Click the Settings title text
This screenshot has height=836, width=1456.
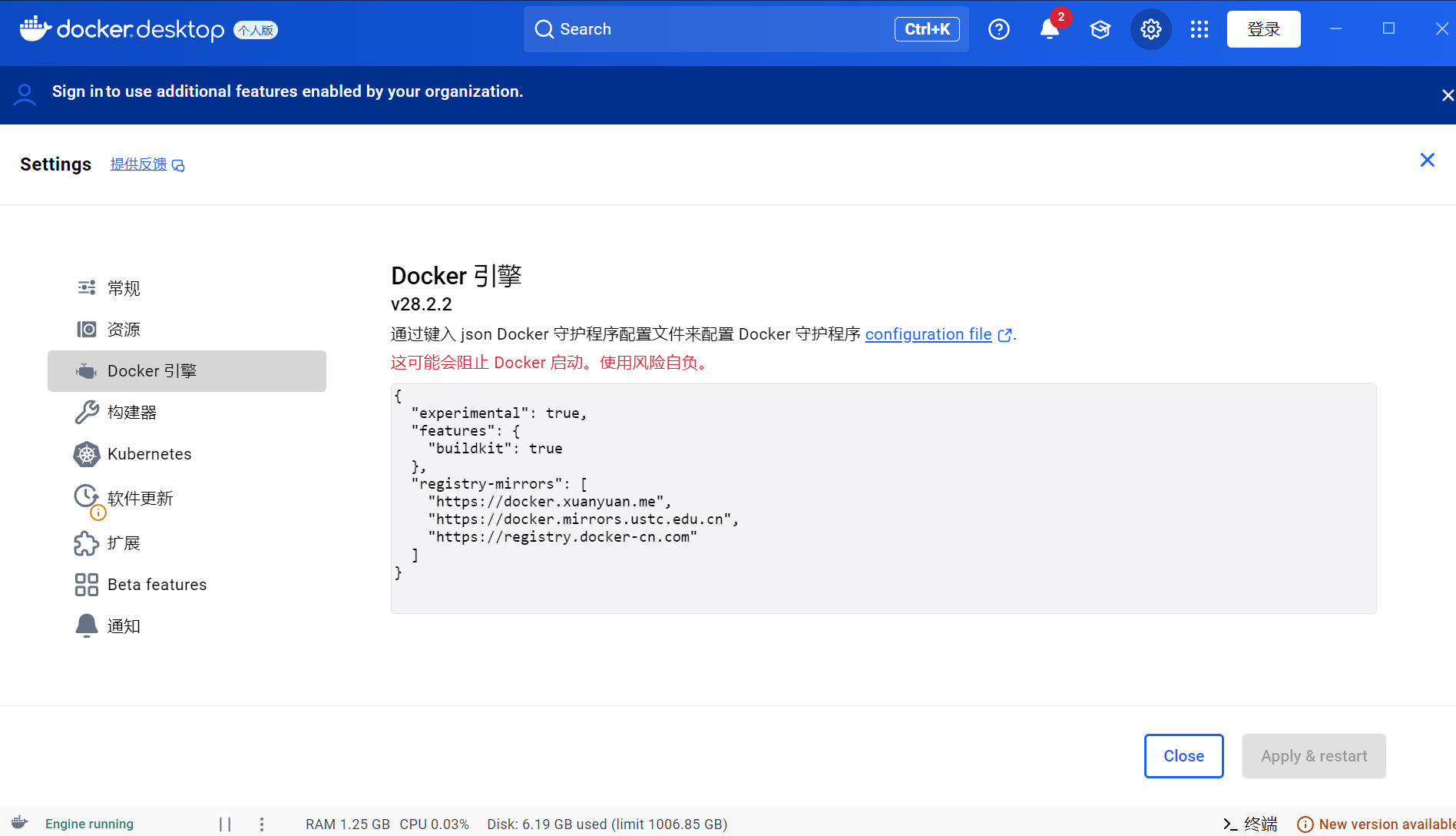tap(55, 164)
